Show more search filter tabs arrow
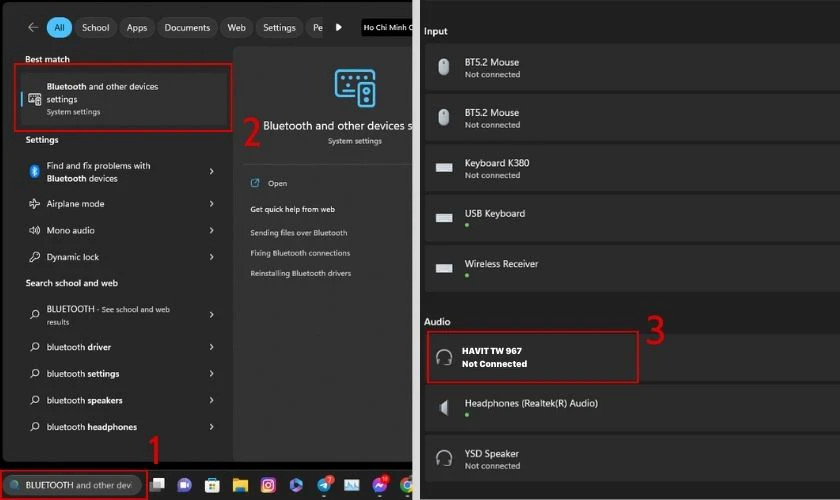Viewport: 840px width, 500px height. coord(339,28)
